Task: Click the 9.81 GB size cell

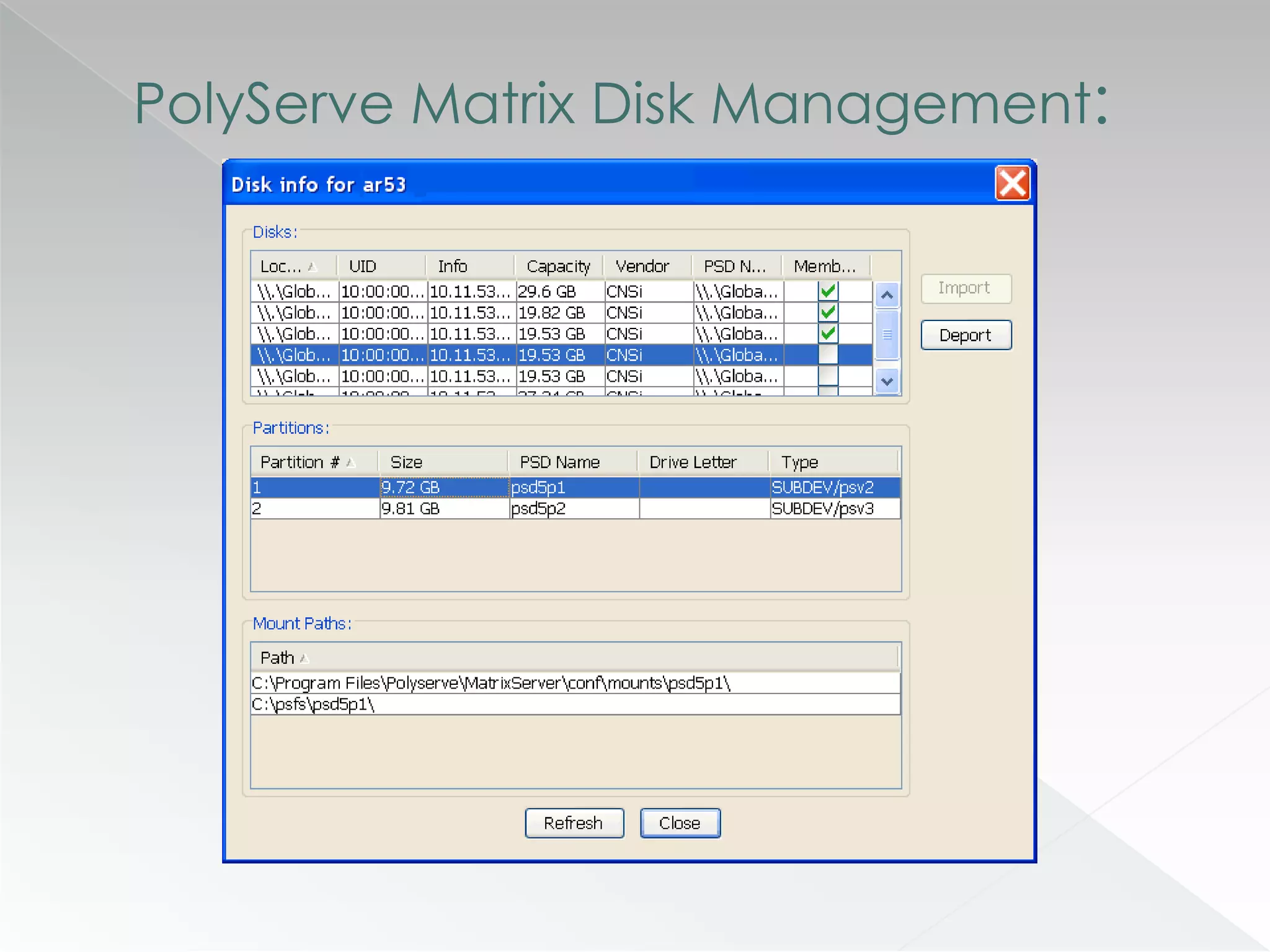Action: click(444, 508)
